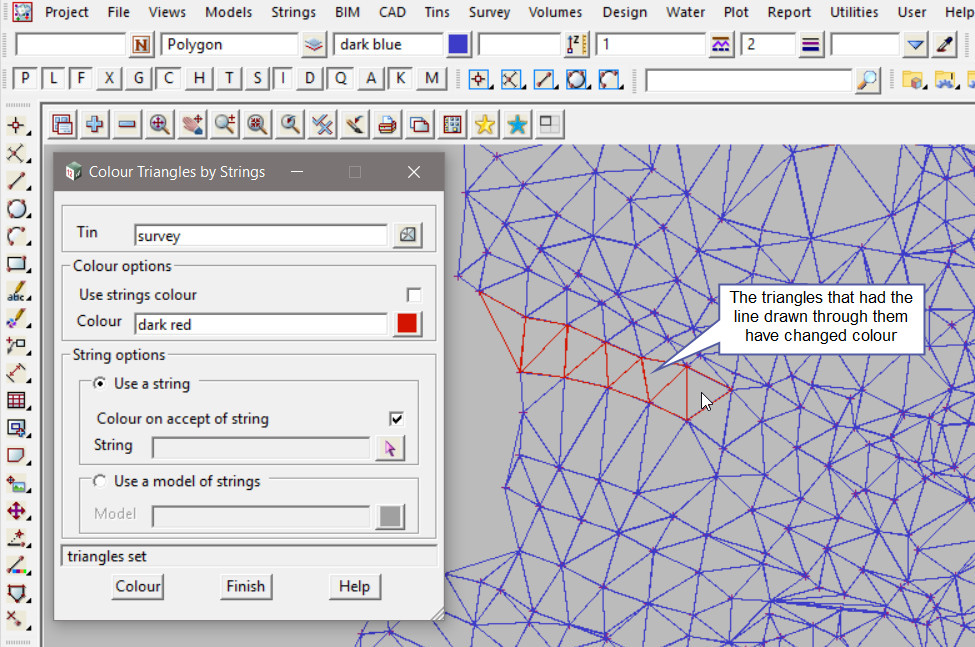Image resolution: width=975 pixels, height=647 pixels.
Task: Open the point snap CAD dropdown
Action: coord(479,80)
